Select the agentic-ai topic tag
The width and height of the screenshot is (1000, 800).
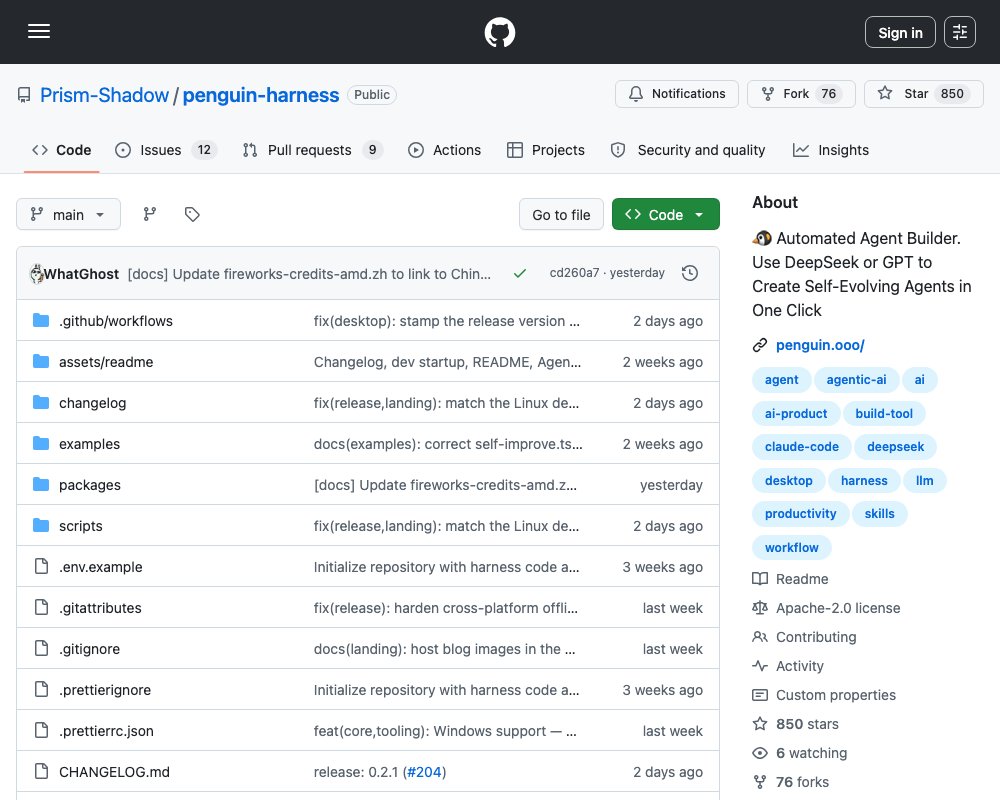click(x=856, y=380)
